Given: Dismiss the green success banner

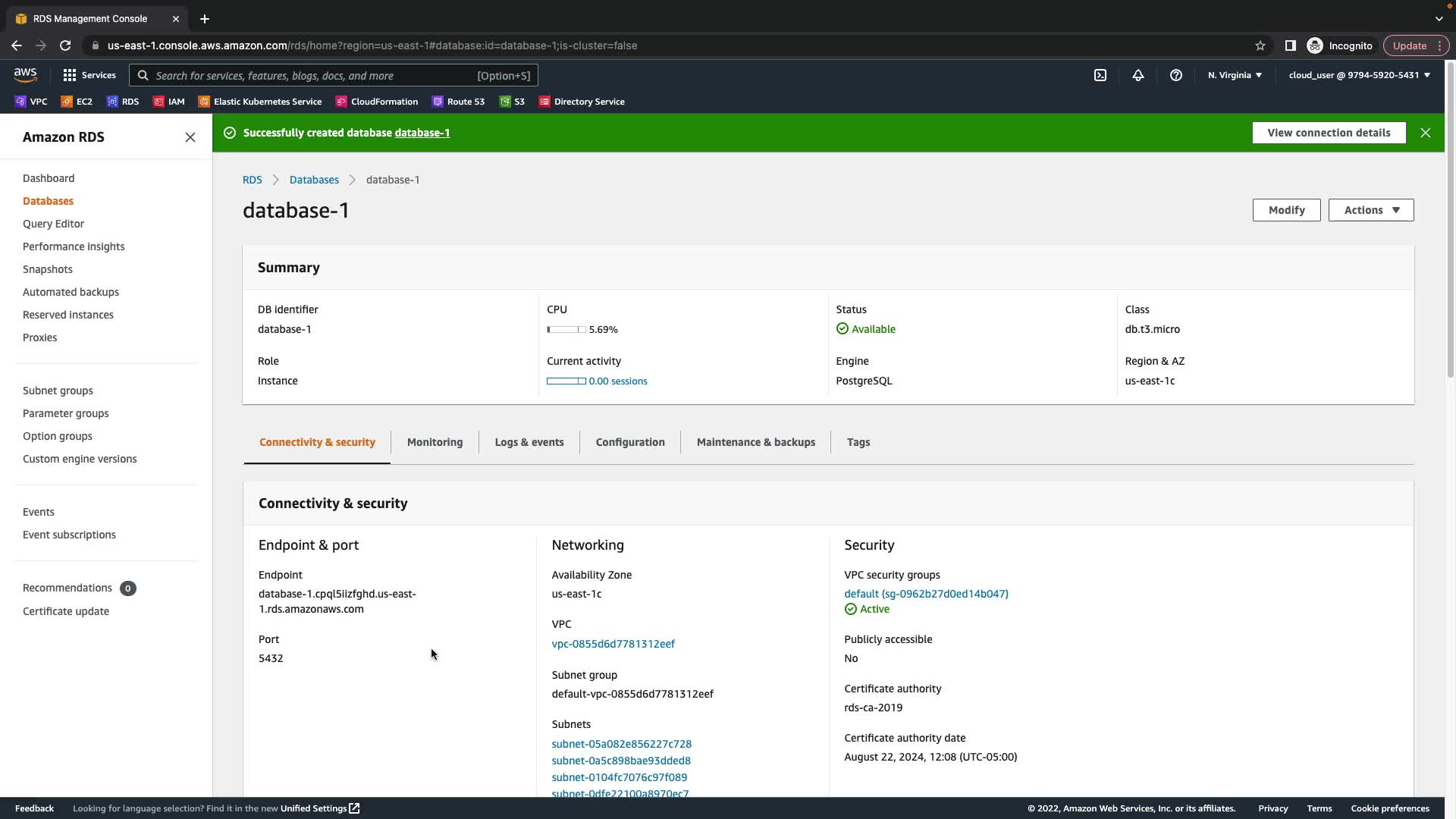Looking at the screenshot, I should (1426, 133).
